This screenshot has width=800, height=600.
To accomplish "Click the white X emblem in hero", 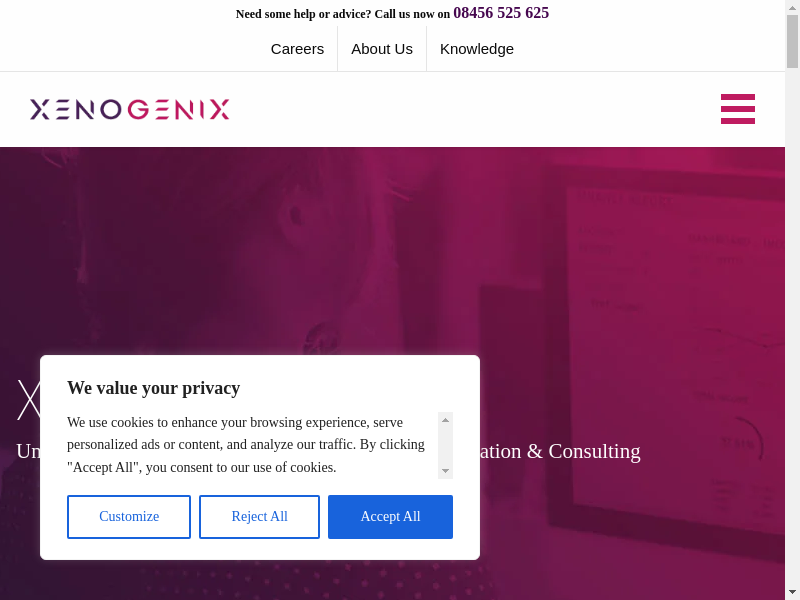I will tap(28, 399).
